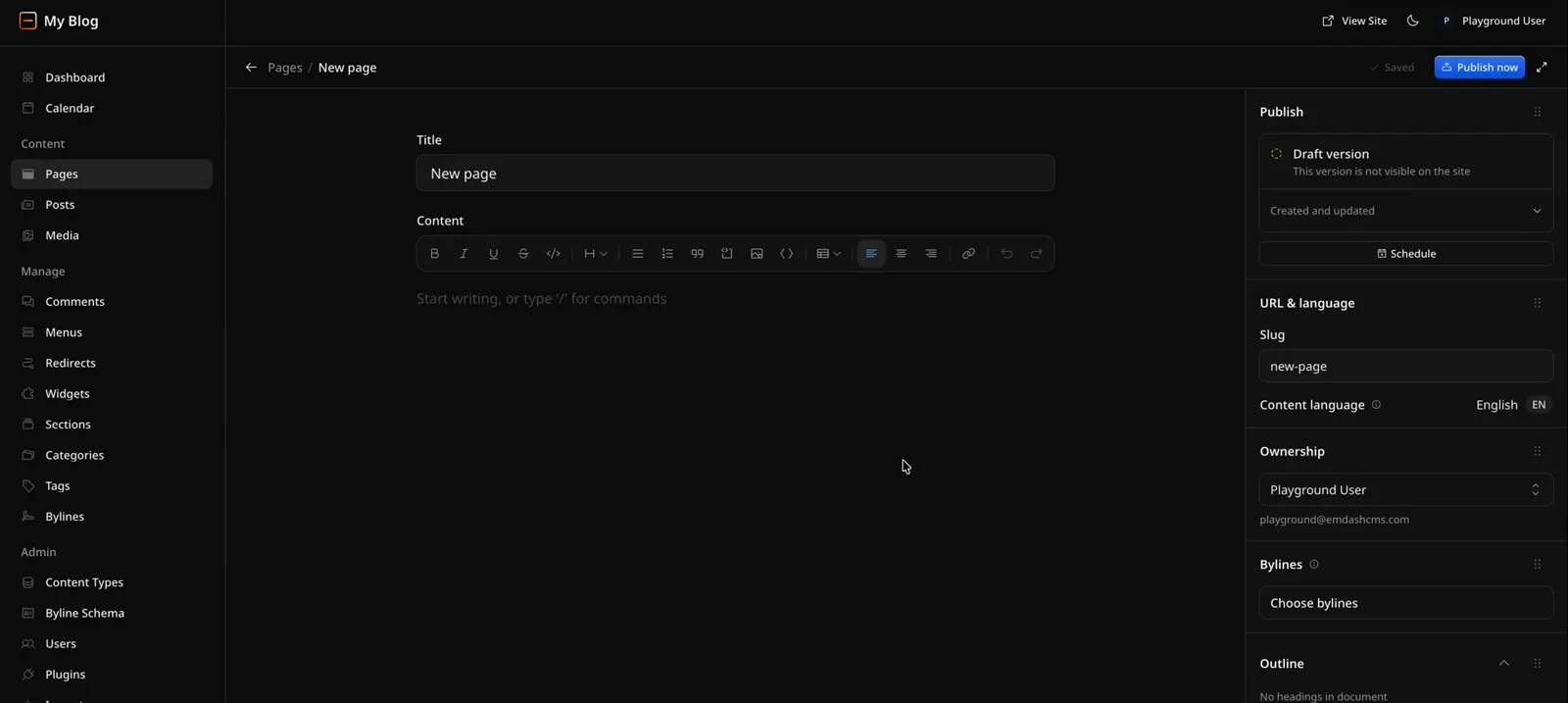Click the Schedule button
The width and height of the screenshot is (1568, 703).
coord(1406,254)
